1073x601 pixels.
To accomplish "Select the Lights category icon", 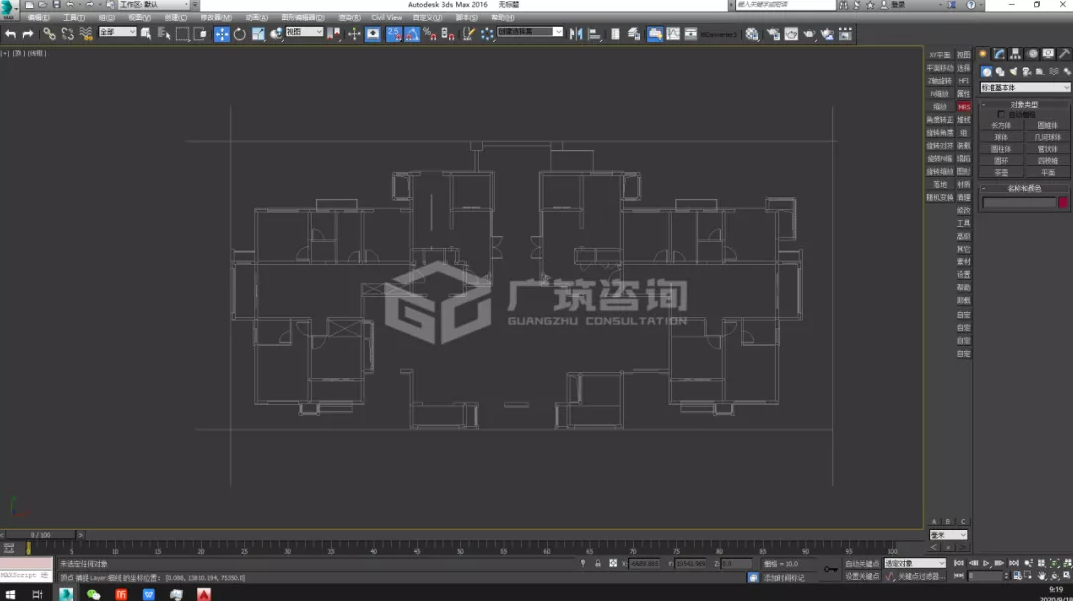I will tap(1013, 71).
